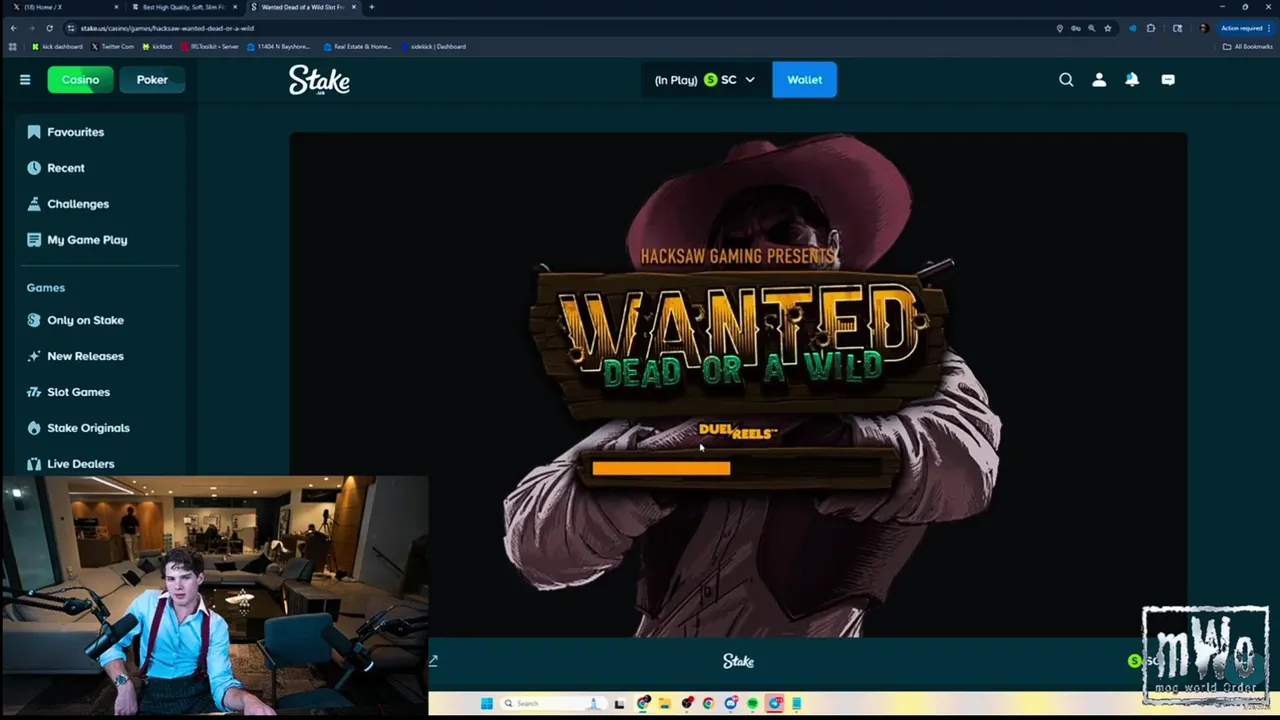Open All Bookmarks folder

click(1248, 46)
